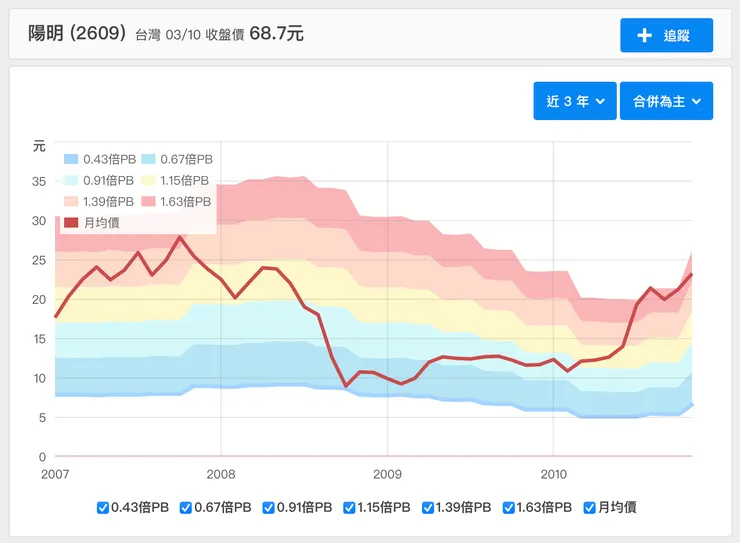740x543 pixels.
Task: Click 0.91倍PB swatch in chart legend
Action: pyautogui.click(x=71, y=180)
